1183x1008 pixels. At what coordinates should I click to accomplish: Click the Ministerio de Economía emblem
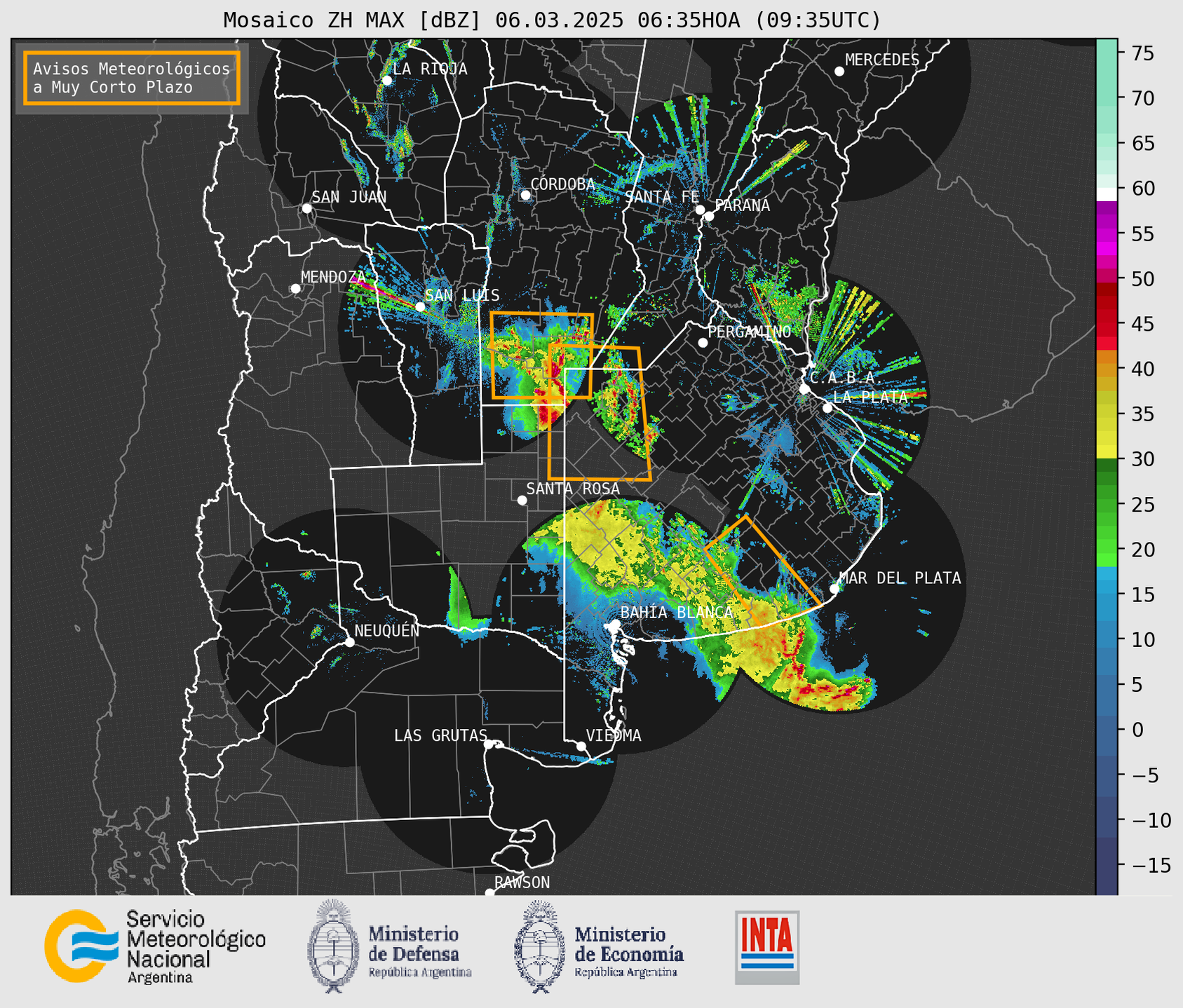point(539,946)
